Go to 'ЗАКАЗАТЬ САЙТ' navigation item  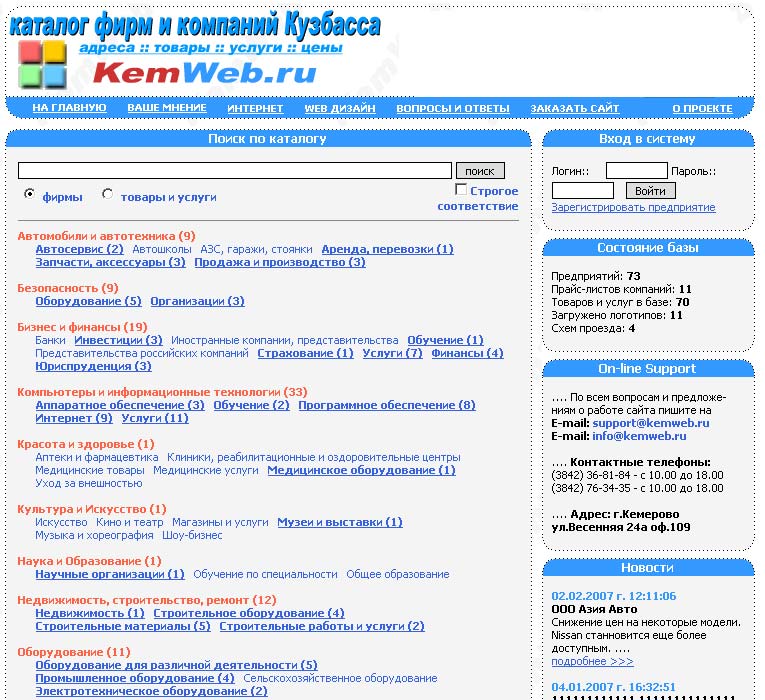click(575, 108)
